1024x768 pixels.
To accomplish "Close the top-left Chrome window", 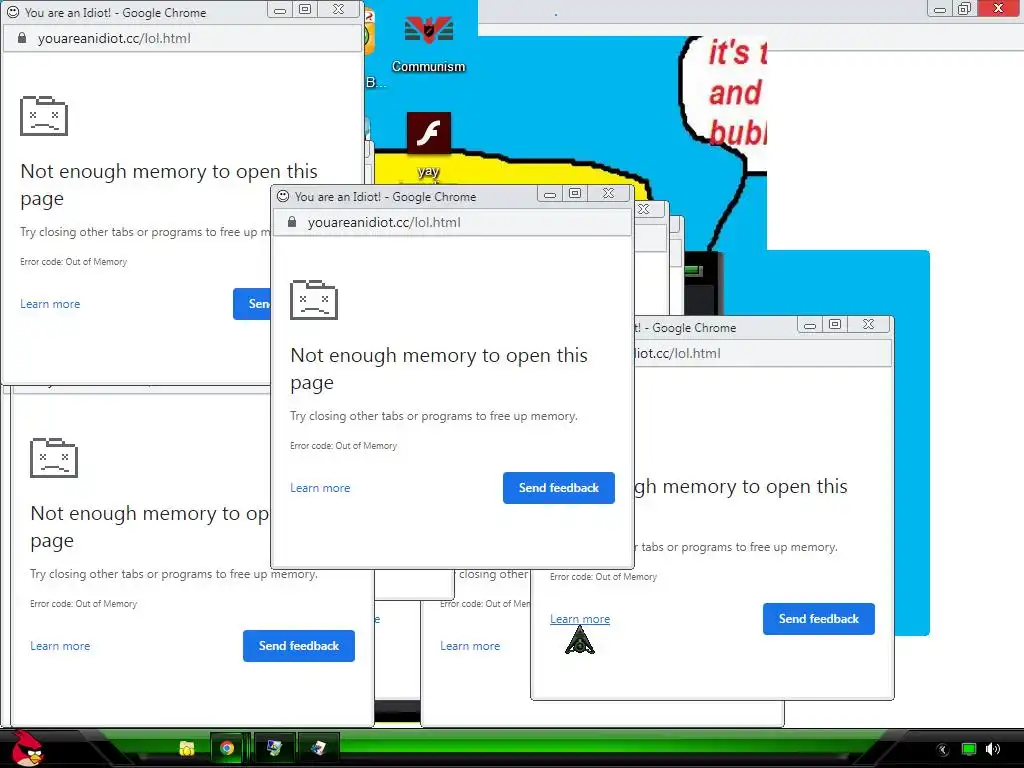I will [x=338, y=9].
